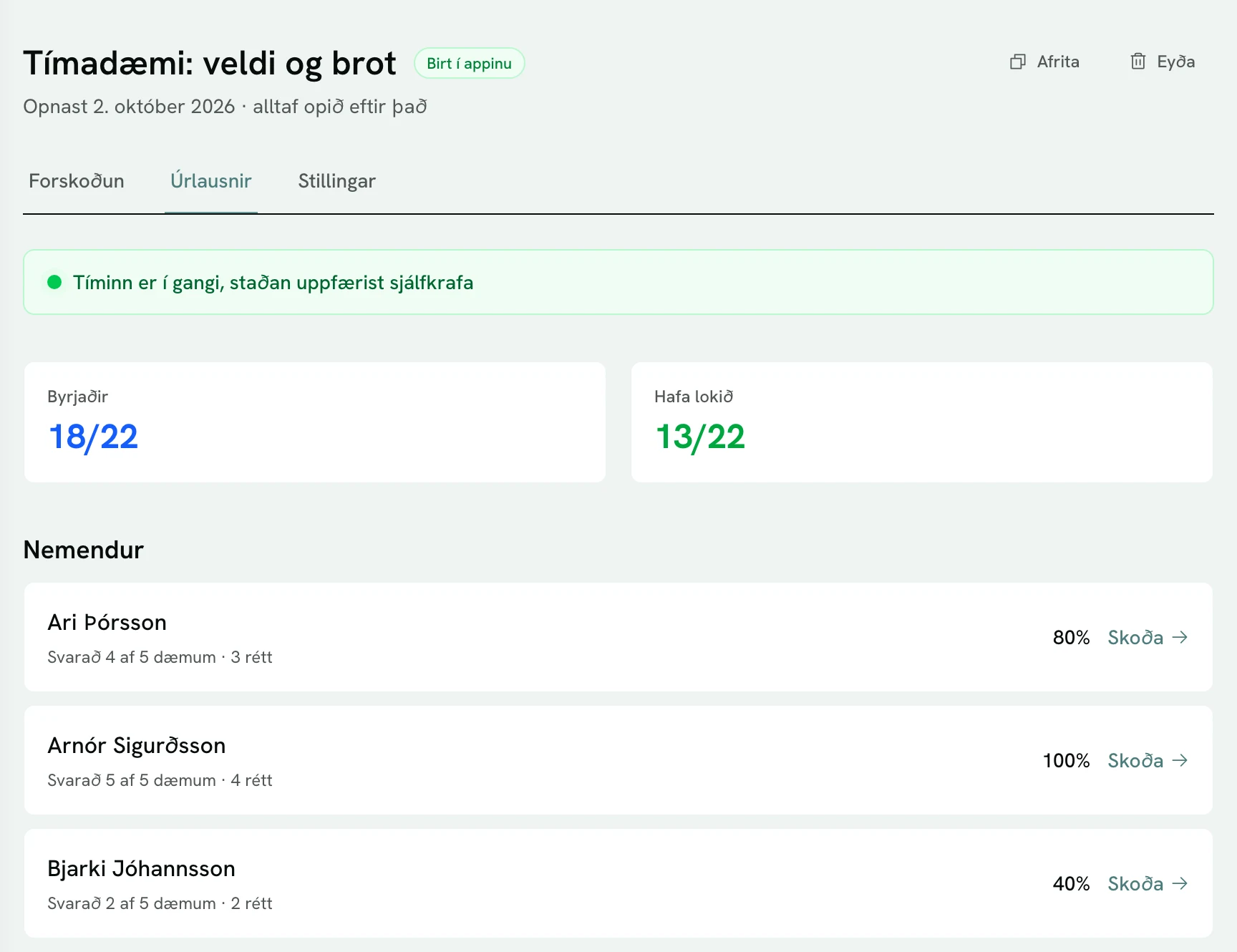Click the Bjarki Jóhannsson student row
This screenshot has width=1237, height=952.
pyautogui.click(x=618, y=883)
